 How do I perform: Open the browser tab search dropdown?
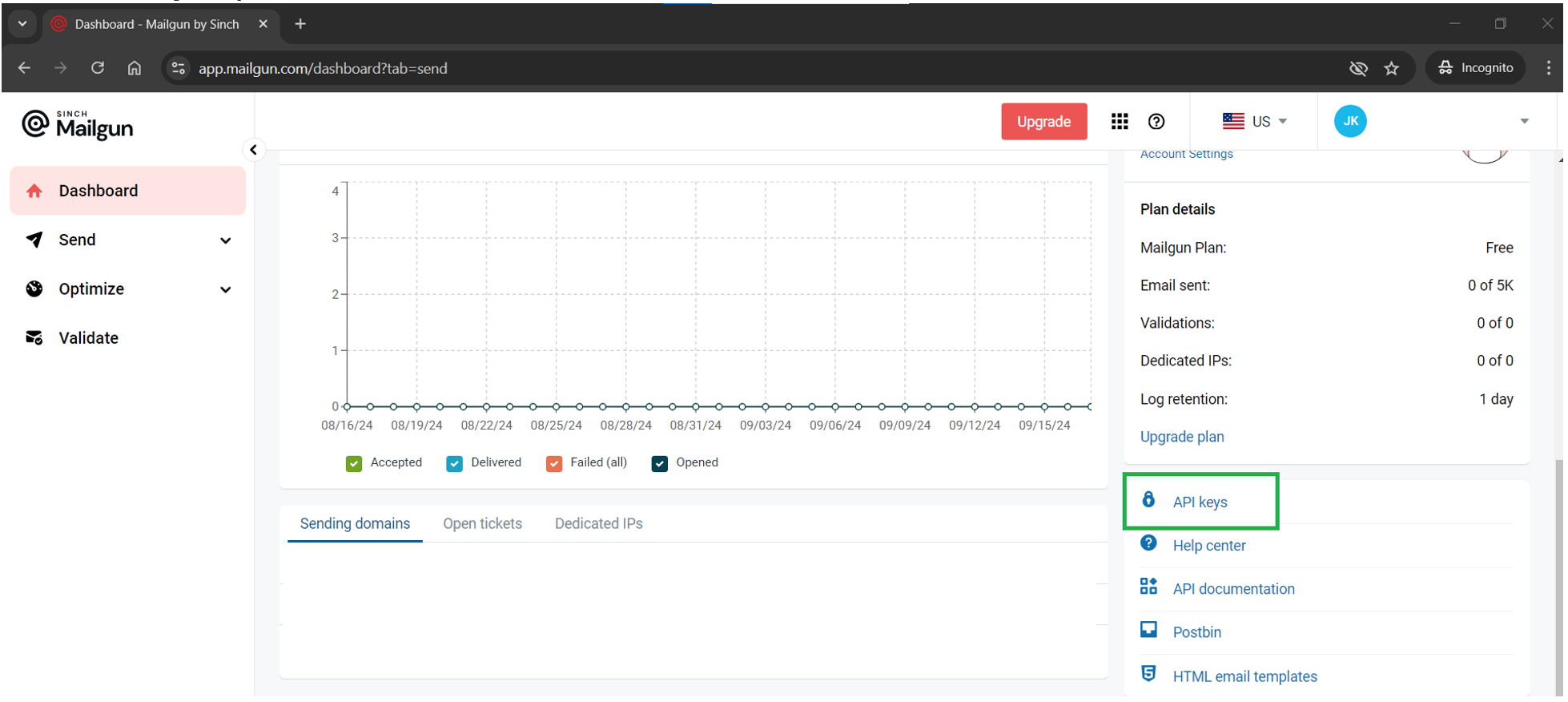(22, 24)
